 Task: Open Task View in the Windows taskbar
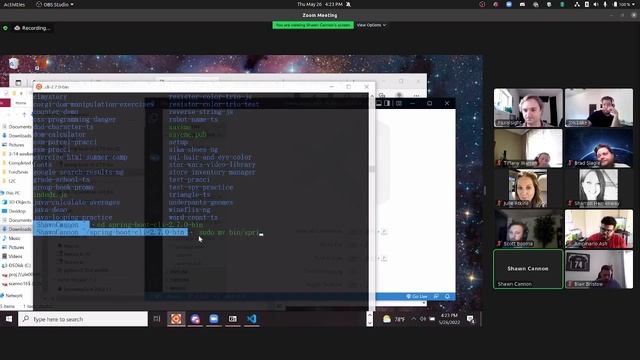pos(157,319)
